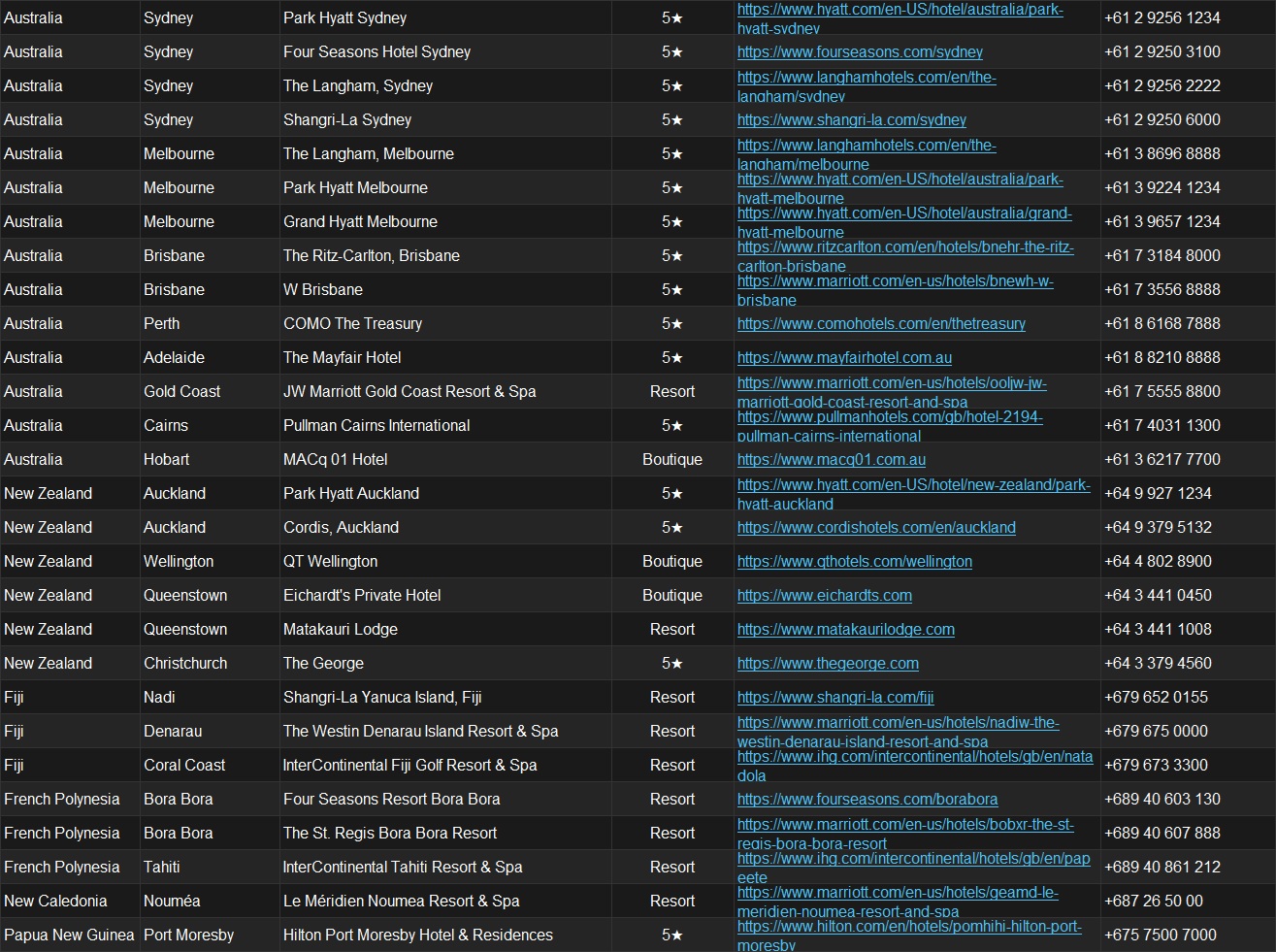
Task: Open the Park Hyatt Auckland link
Action: point(914,493)
